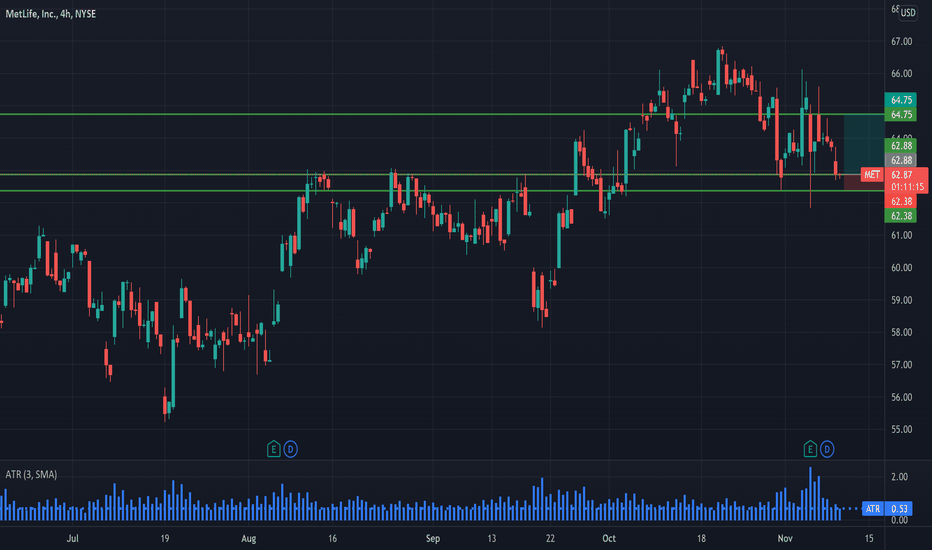
Task: Open the August dividend D marker
Action: point(290,449)
